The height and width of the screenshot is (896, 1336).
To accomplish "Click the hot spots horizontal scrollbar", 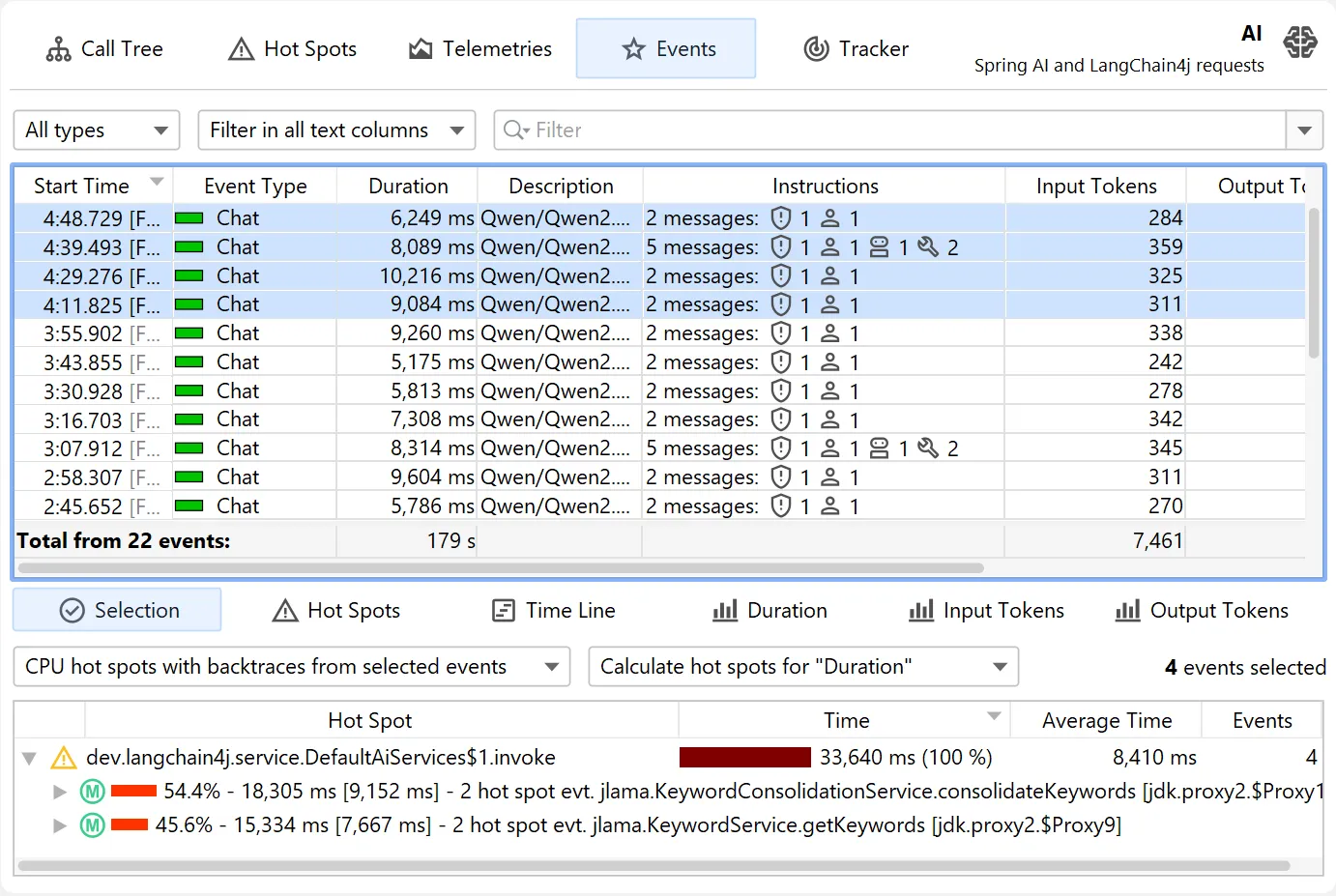I will pyautogui.click(x=653, y=866).
